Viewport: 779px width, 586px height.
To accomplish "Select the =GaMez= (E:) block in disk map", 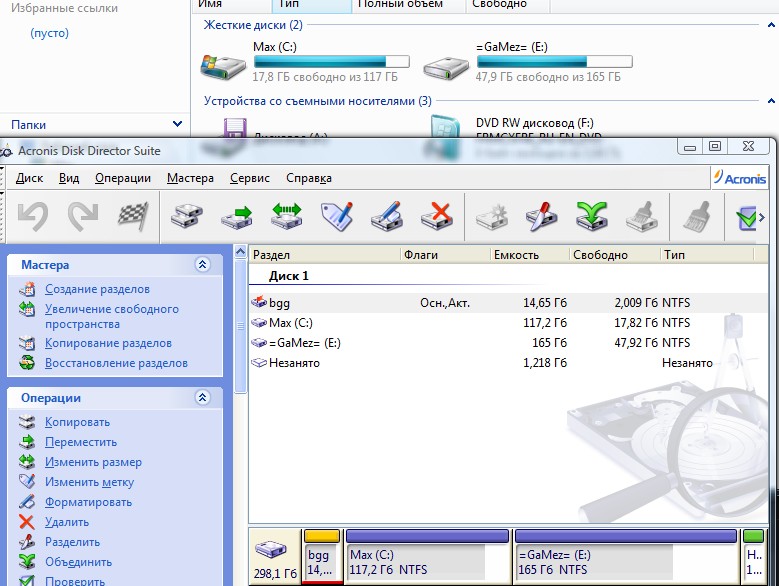I will tap(625, 561).
